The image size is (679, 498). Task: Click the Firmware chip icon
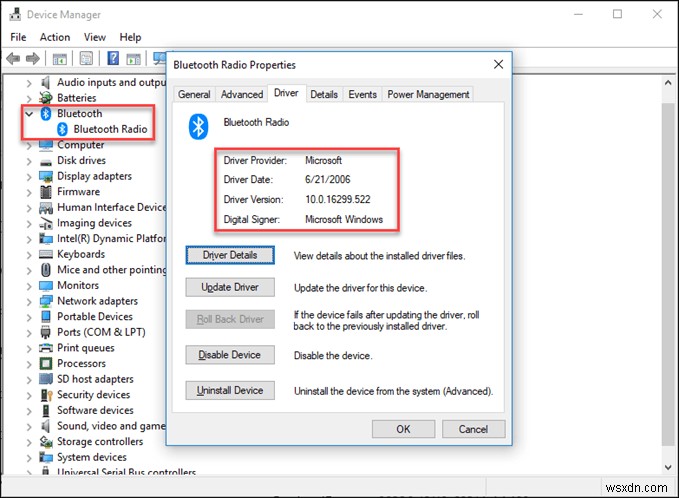point(46,192)
